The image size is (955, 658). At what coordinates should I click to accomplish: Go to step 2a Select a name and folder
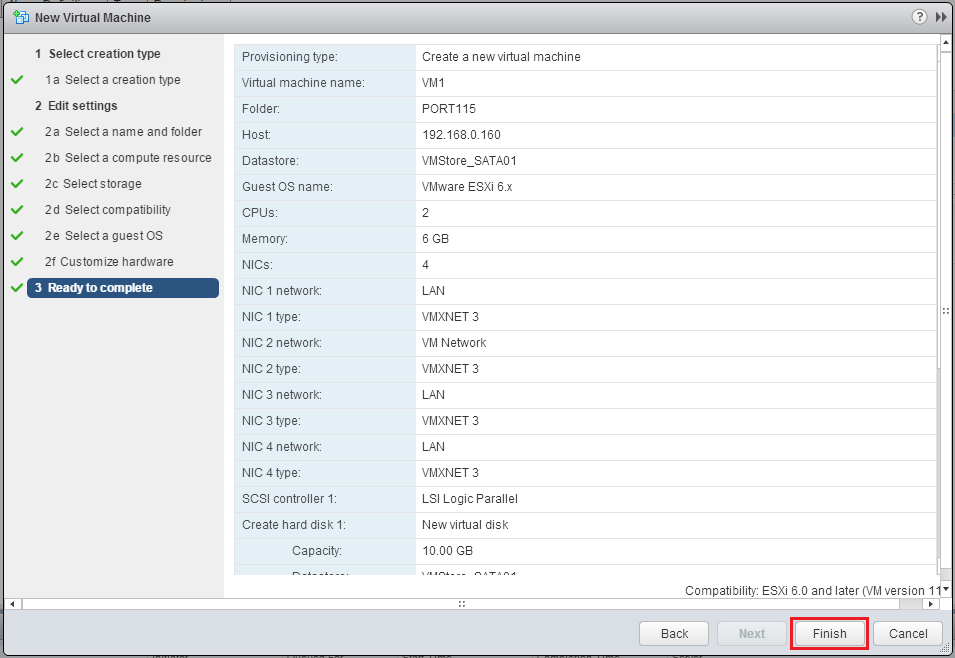click(x=123, y=132)
